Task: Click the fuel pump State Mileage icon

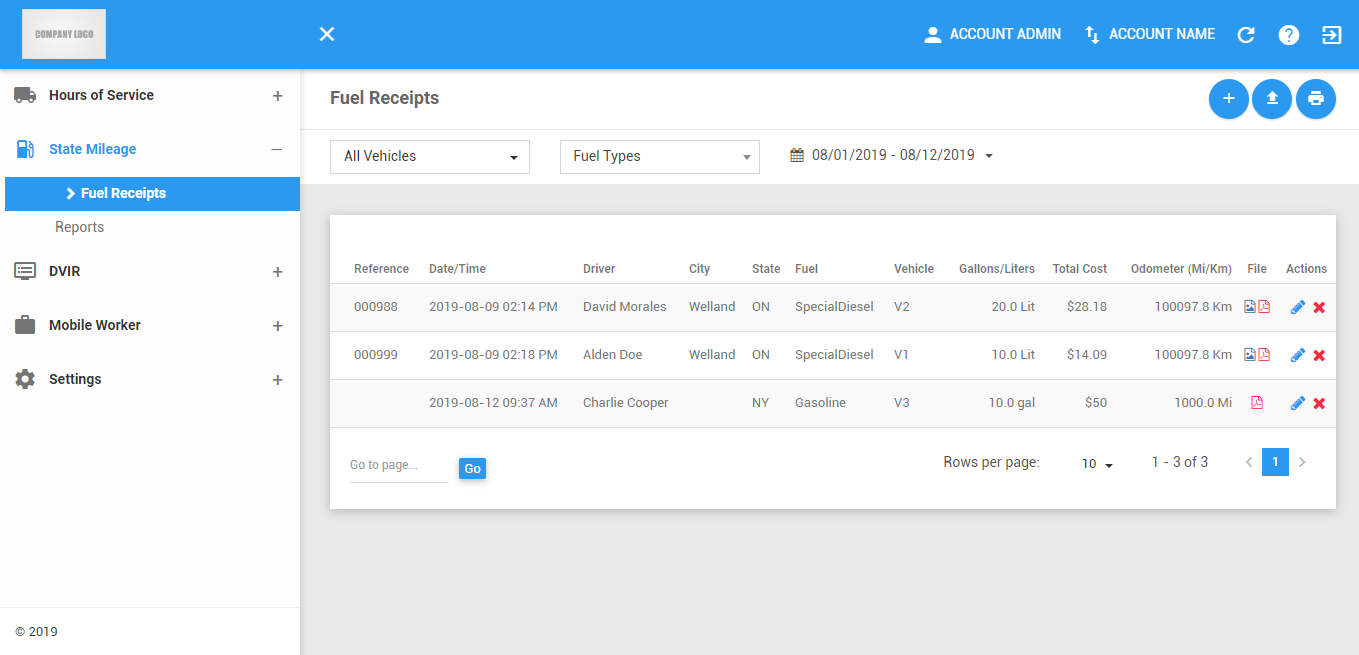Action: [25, 149]
